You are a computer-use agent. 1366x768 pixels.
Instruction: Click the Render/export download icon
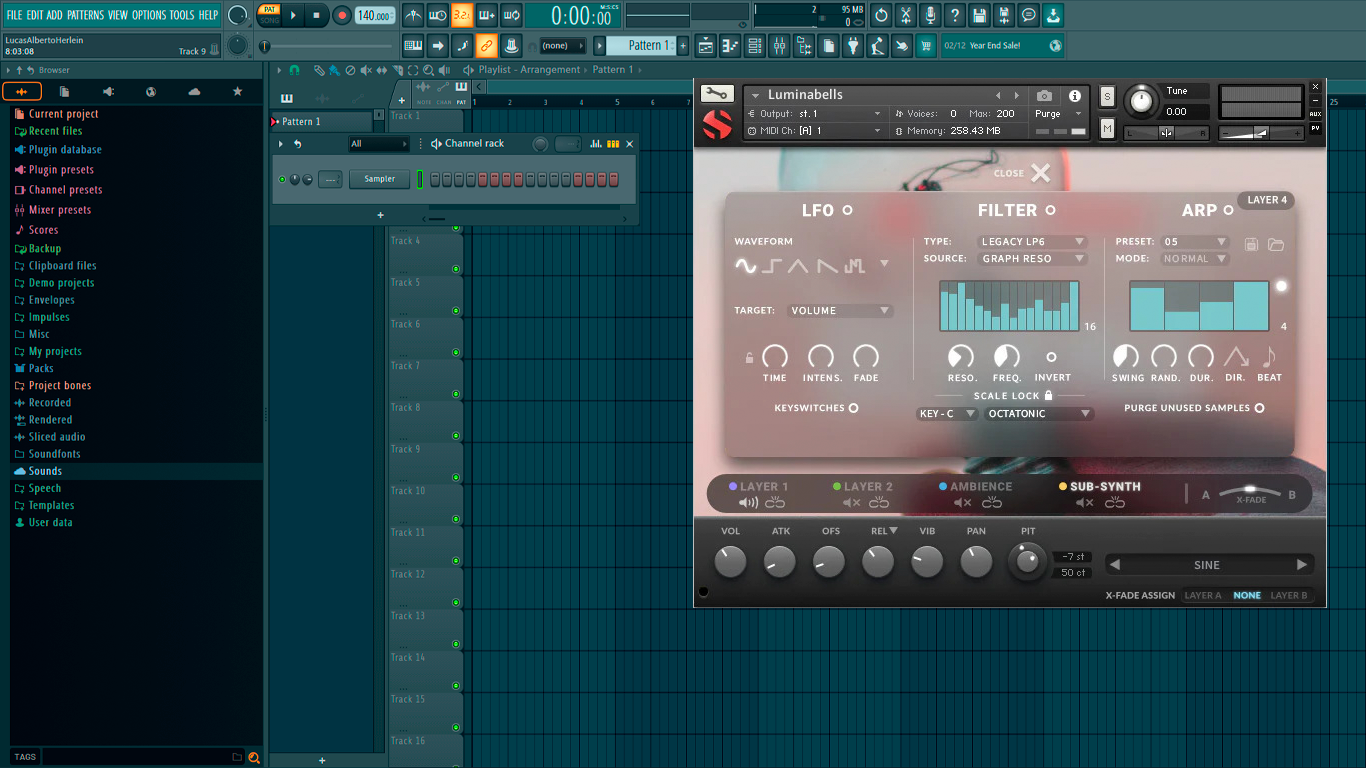tap(1053, 15)
